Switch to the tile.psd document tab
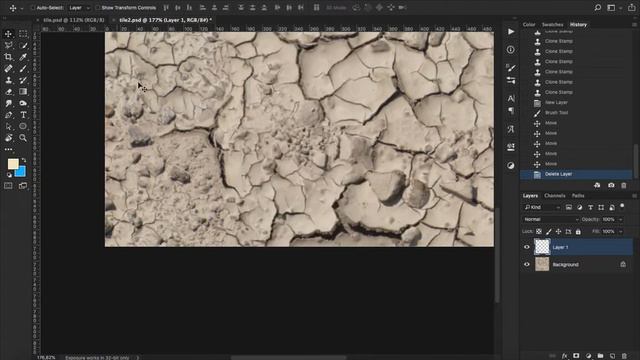Image resolution: width=640 pixels, height=360 pixels. 73,20
